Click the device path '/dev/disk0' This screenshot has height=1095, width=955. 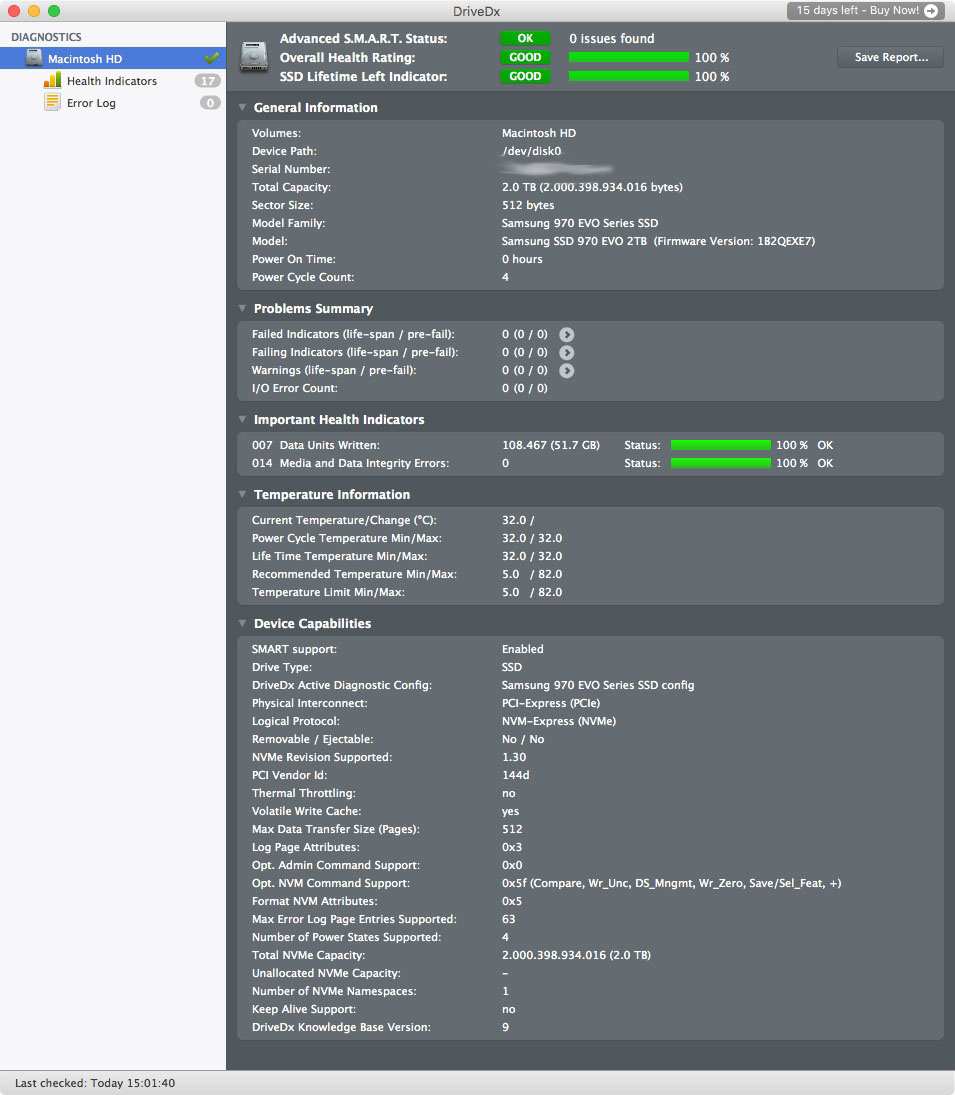tap(531, 151)
